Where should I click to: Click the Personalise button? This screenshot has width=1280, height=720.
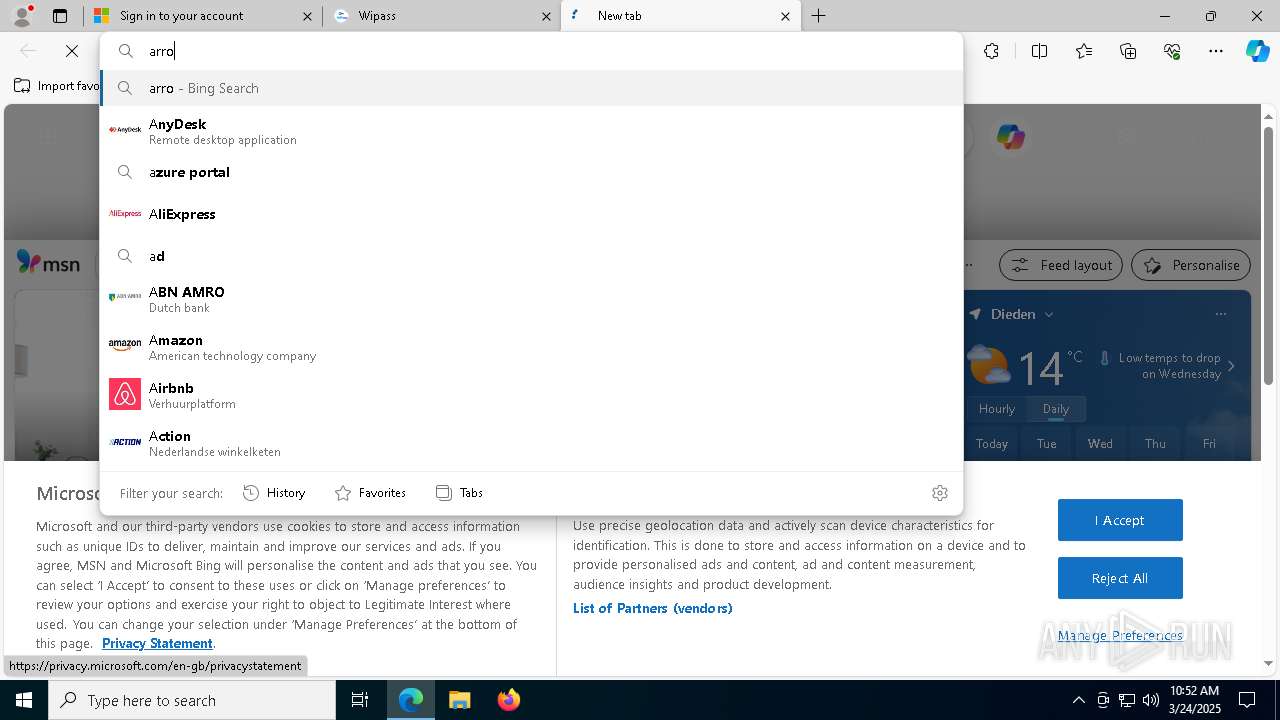(1191, 265)
